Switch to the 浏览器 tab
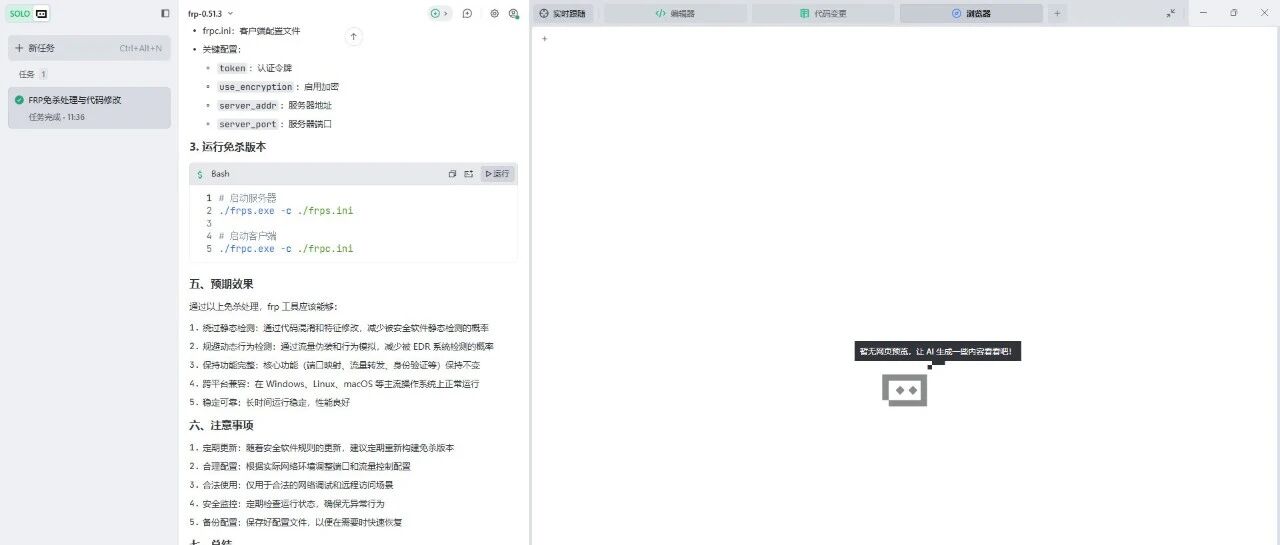1280x545 pixels. tap(971, 14)
